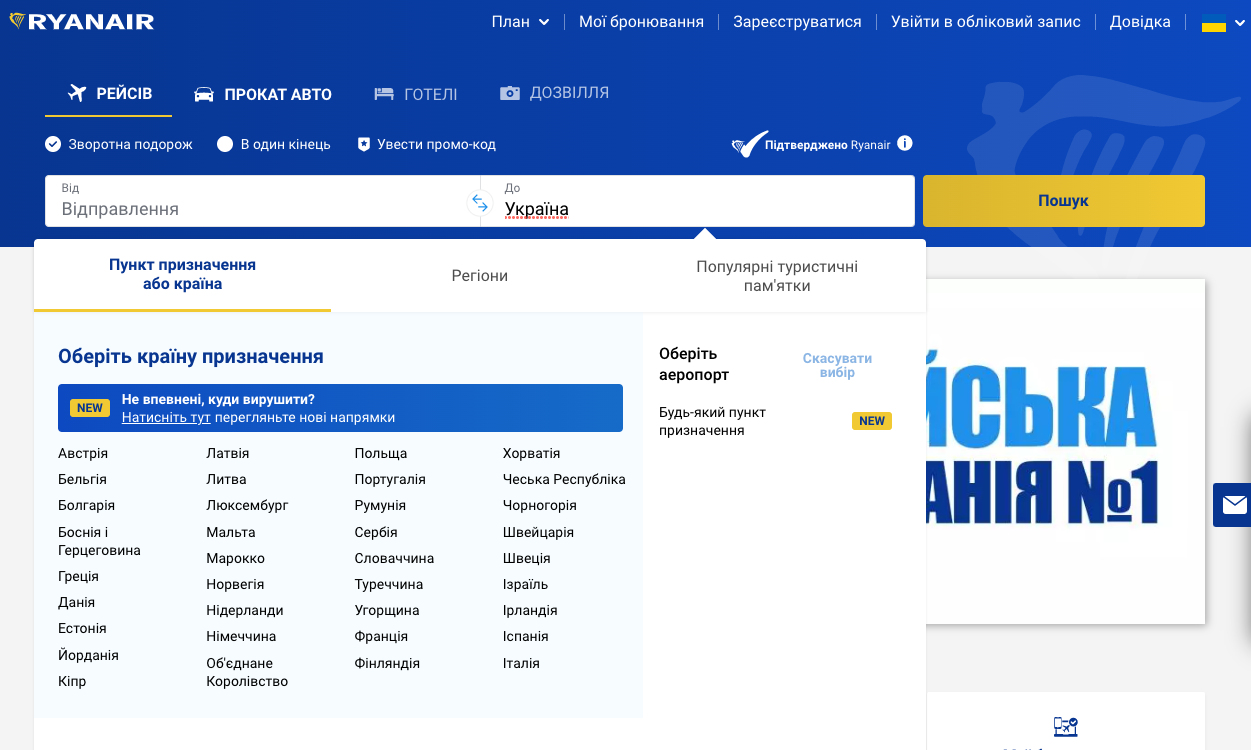Choose Данія from country list

(x=76, y=602)
